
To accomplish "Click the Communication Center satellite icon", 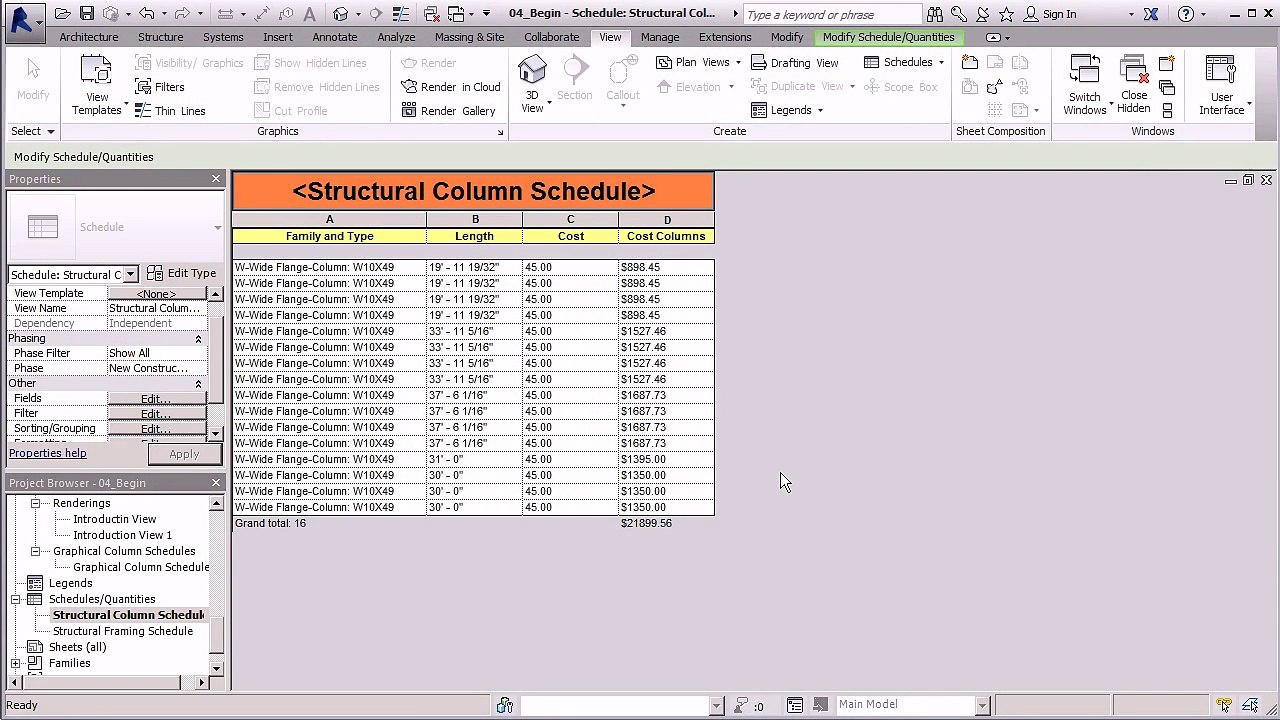I will point(982,14).
